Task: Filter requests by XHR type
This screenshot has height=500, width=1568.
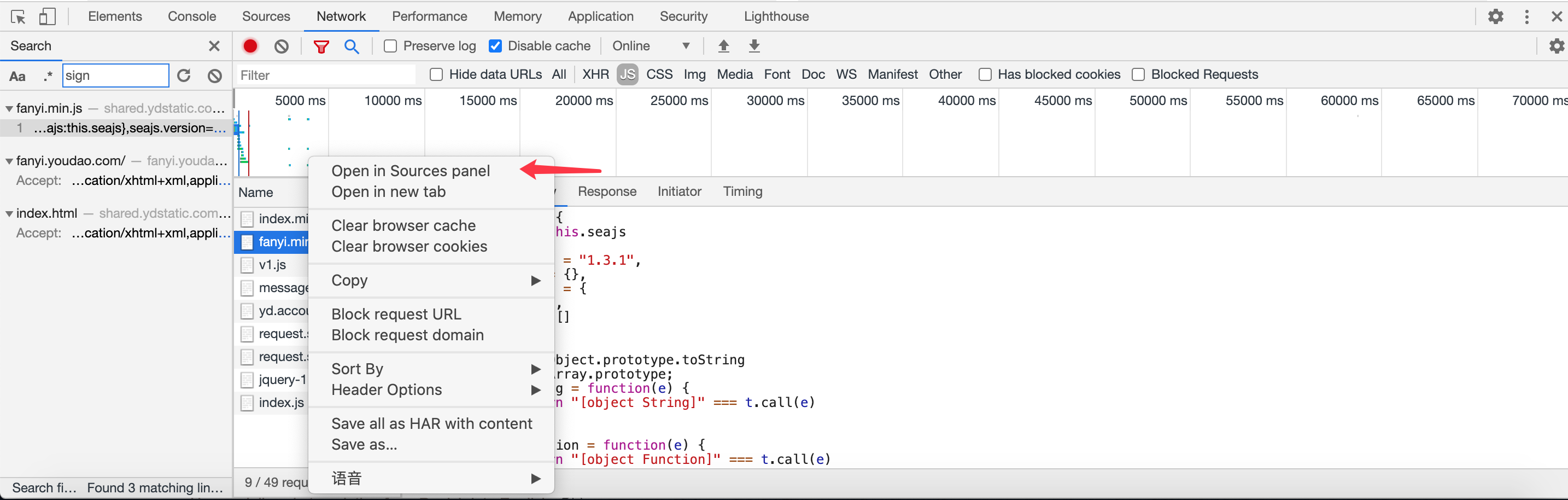Action: (x=595, y=74)
